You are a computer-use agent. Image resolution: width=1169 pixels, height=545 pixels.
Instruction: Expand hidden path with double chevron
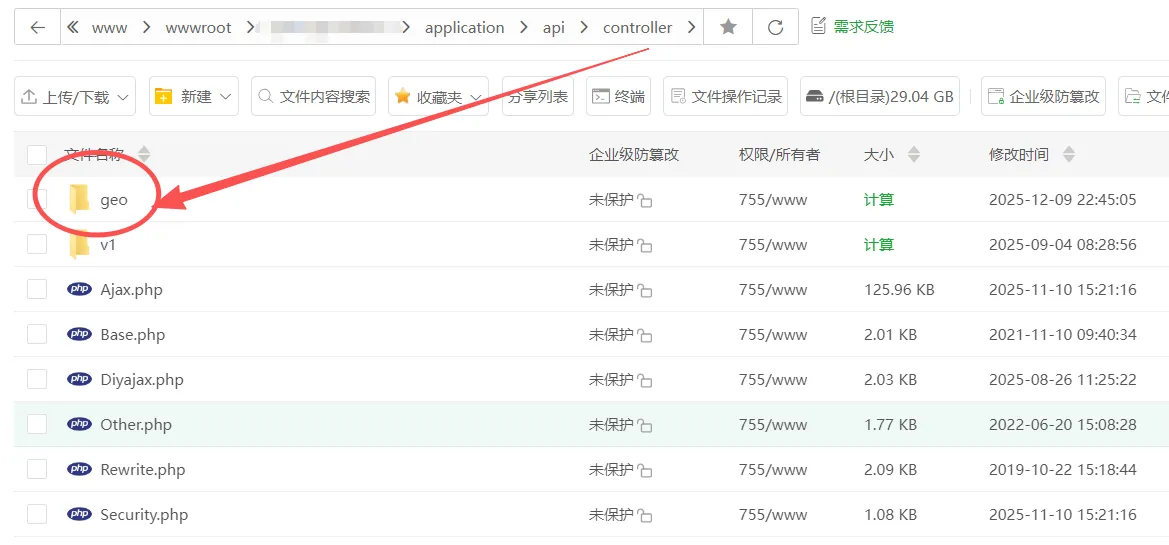pyautogui.click(x=72, y=28)
